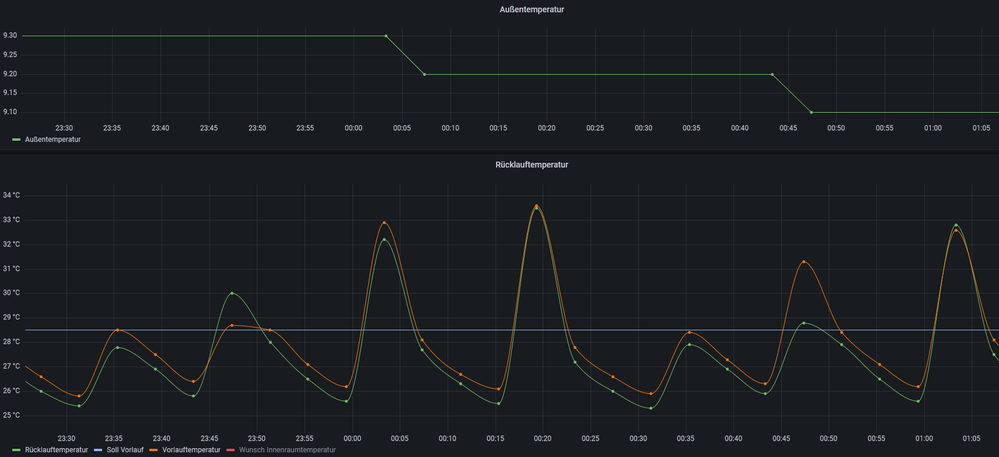Click blue swatch beside Soll Vorlauf
999x457 pixels.
[x=97, y=451]
